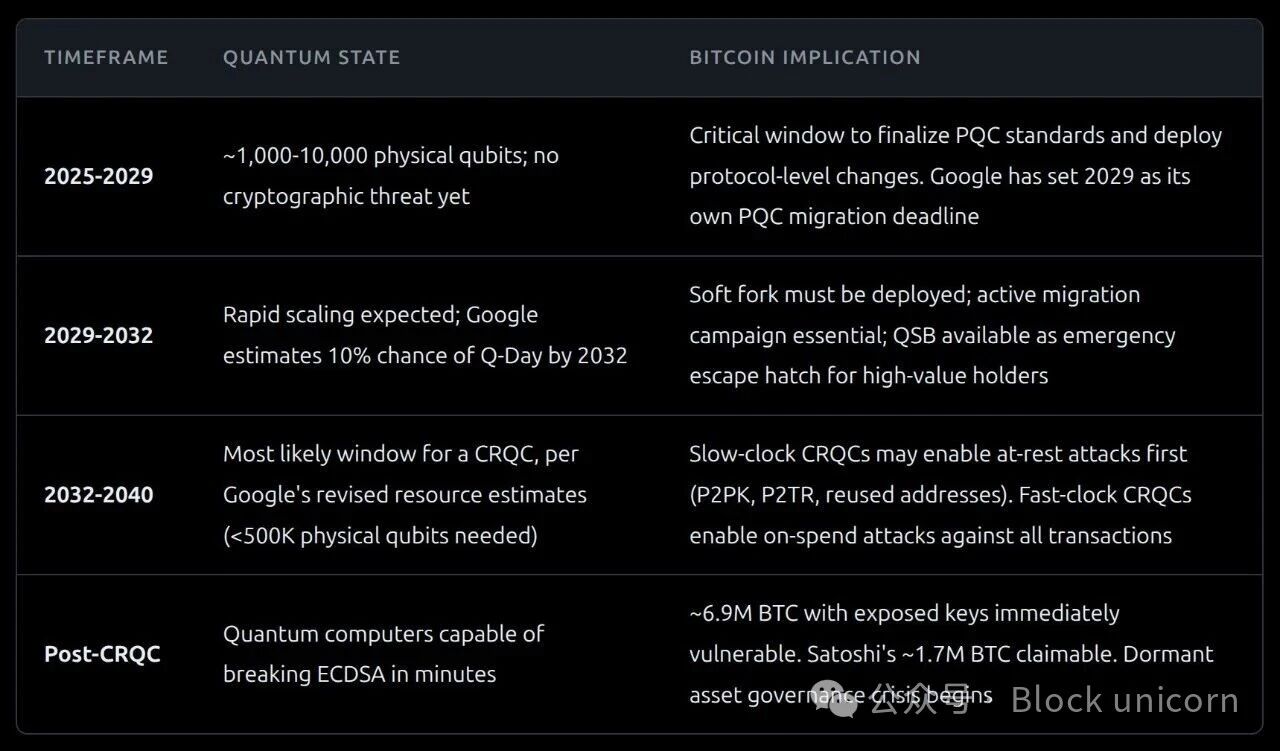This screenshot has height=751, width=1280.
Task: Click the 6.9M BTC exposed keys text
Action: coord(904,613)
